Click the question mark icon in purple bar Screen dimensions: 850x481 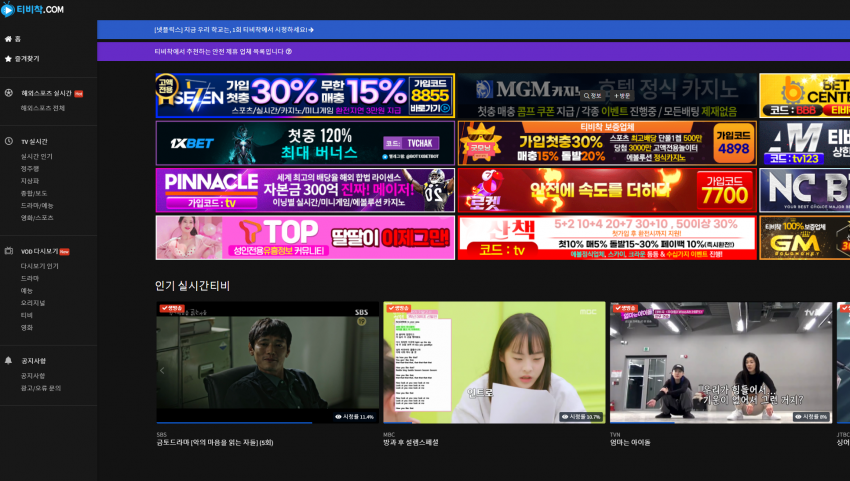[x=288, y=52]
